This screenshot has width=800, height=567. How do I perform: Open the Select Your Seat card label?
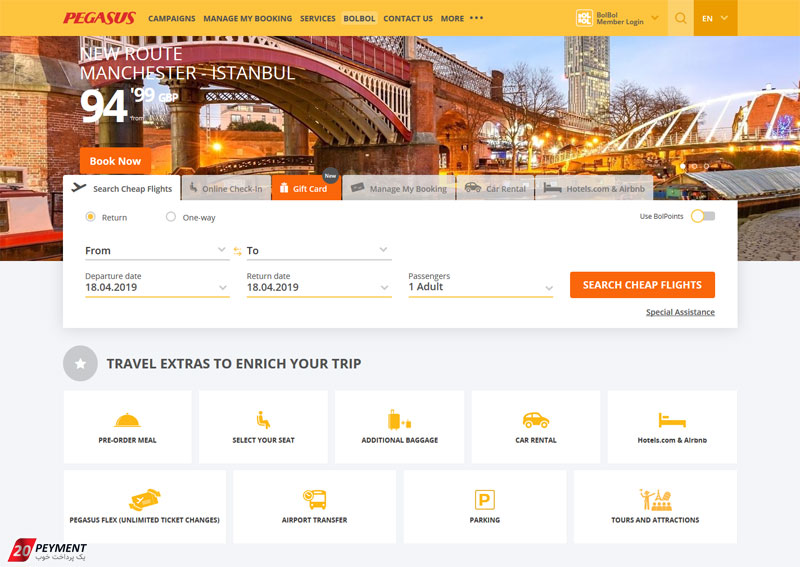263,440
